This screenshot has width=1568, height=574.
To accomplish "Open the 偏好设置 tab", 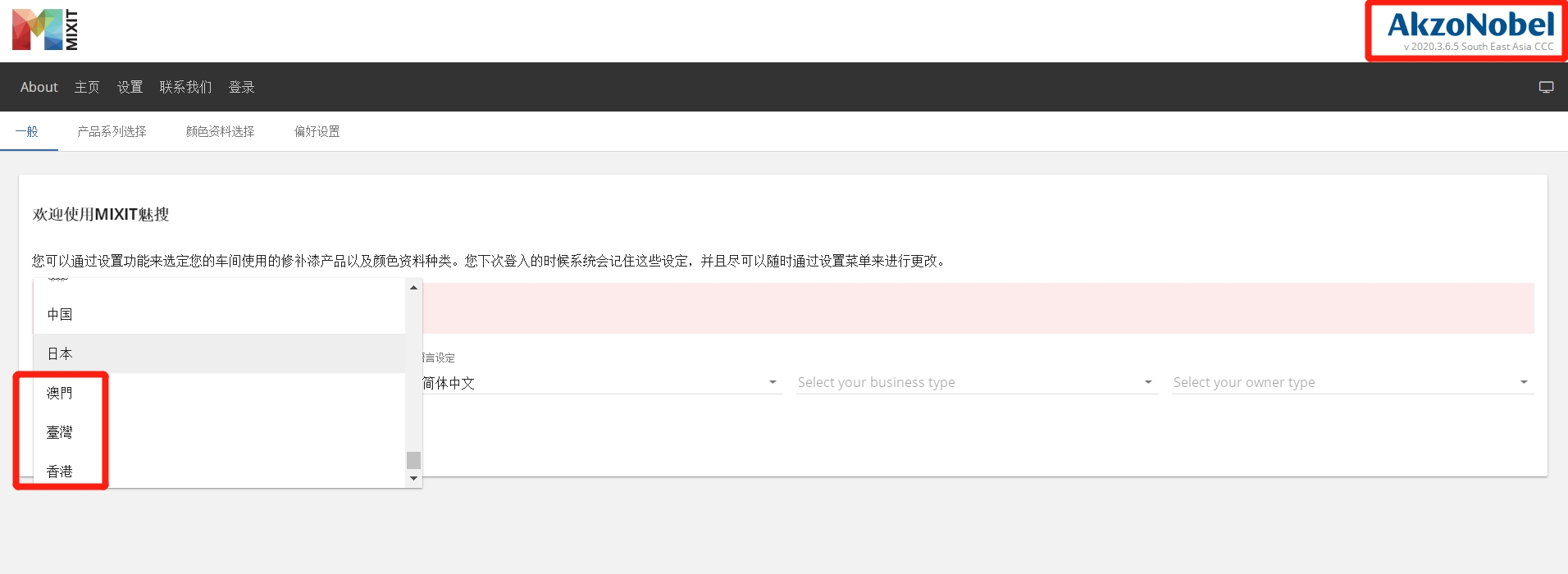I will [317, 131].
